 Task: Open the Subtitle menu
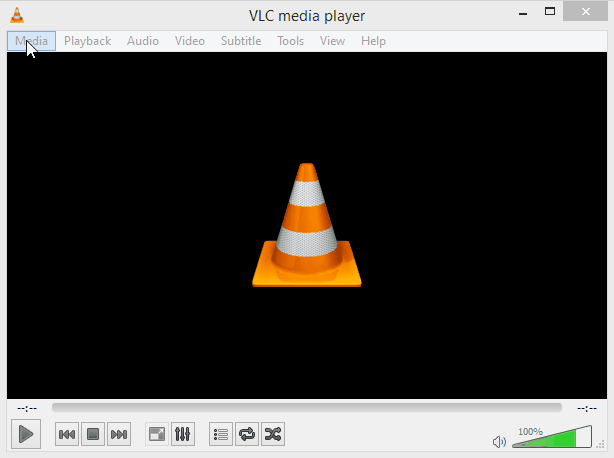click(x=241, y=41)
